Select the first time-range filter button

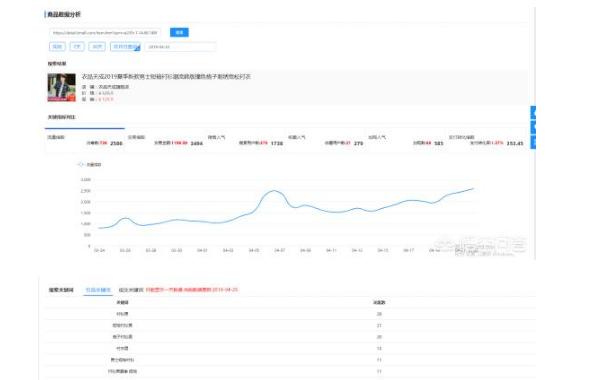pos(57,46)
